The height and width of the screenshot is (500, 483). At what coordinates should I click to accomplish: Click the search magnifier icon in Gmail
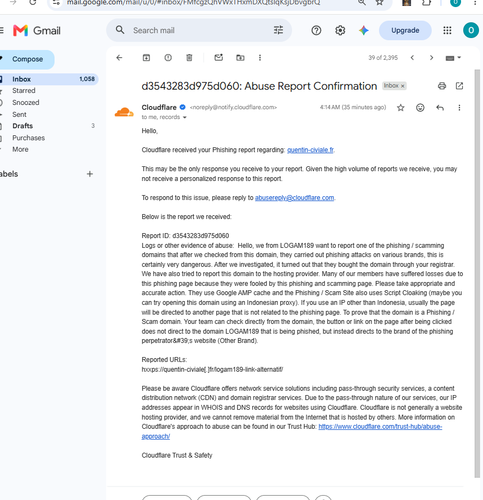[x=120, y=30]
